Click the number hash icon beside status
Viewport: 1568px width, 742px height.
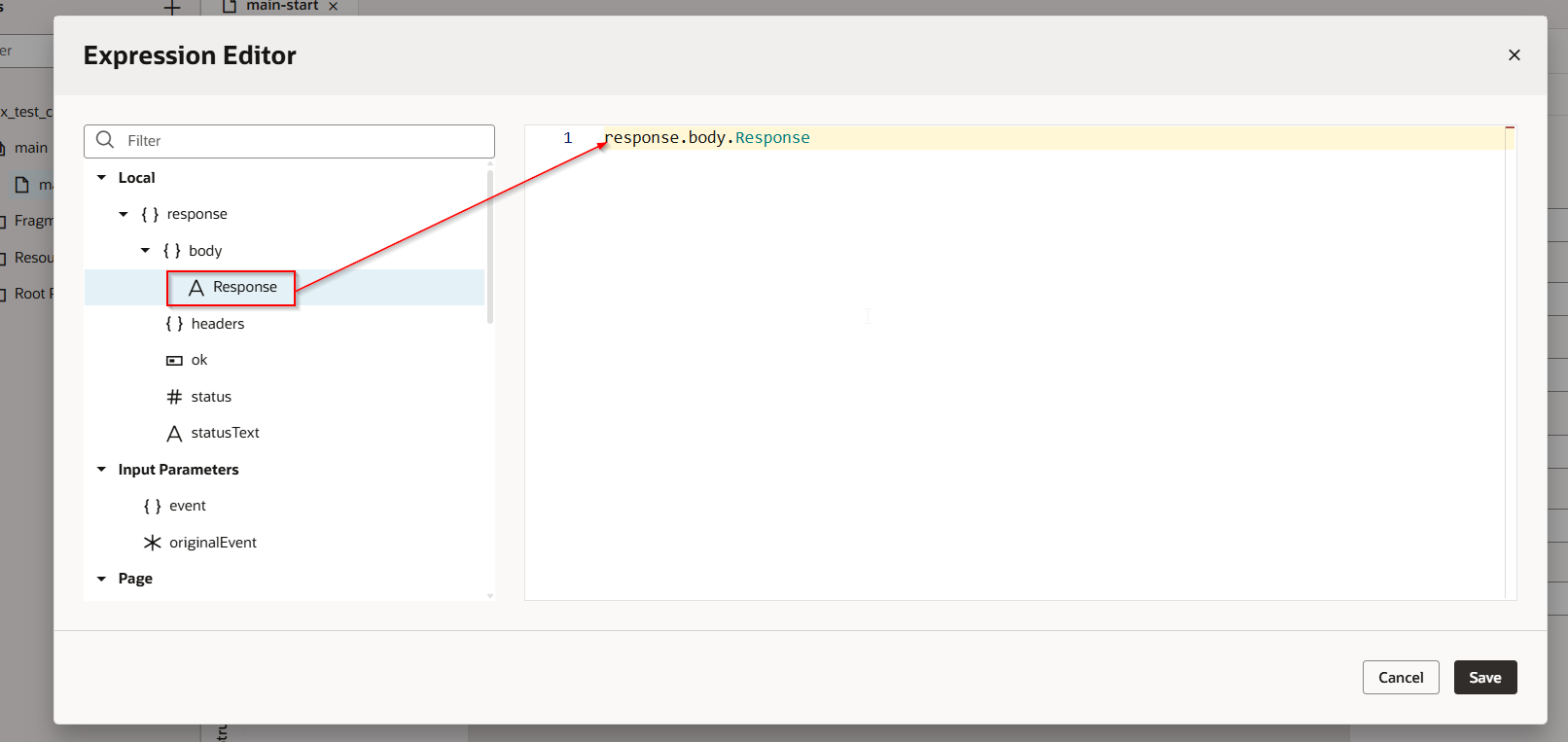174,397
